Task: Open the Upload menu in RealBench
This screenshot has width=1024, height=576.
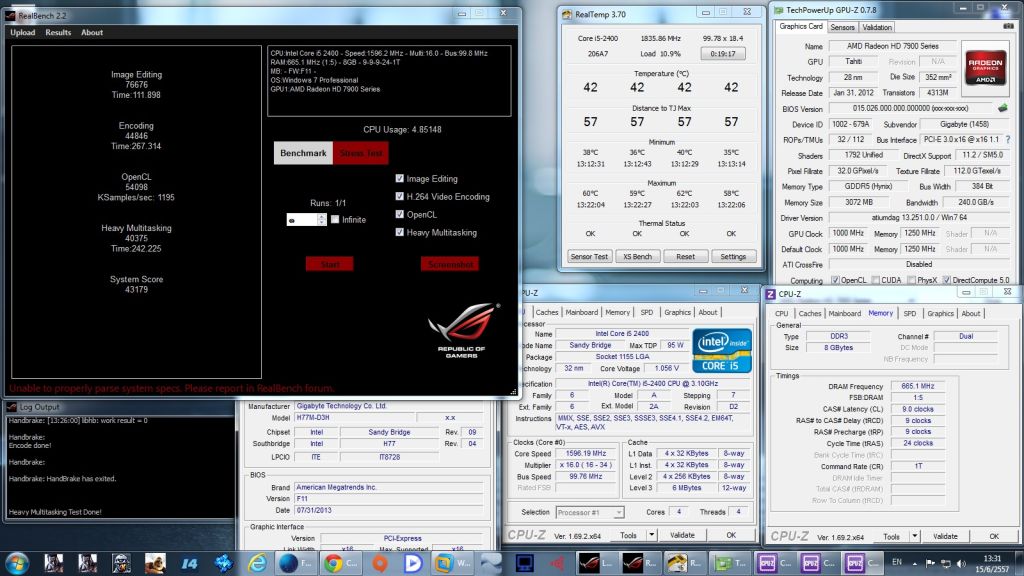Action: click(x=23, y=32)
